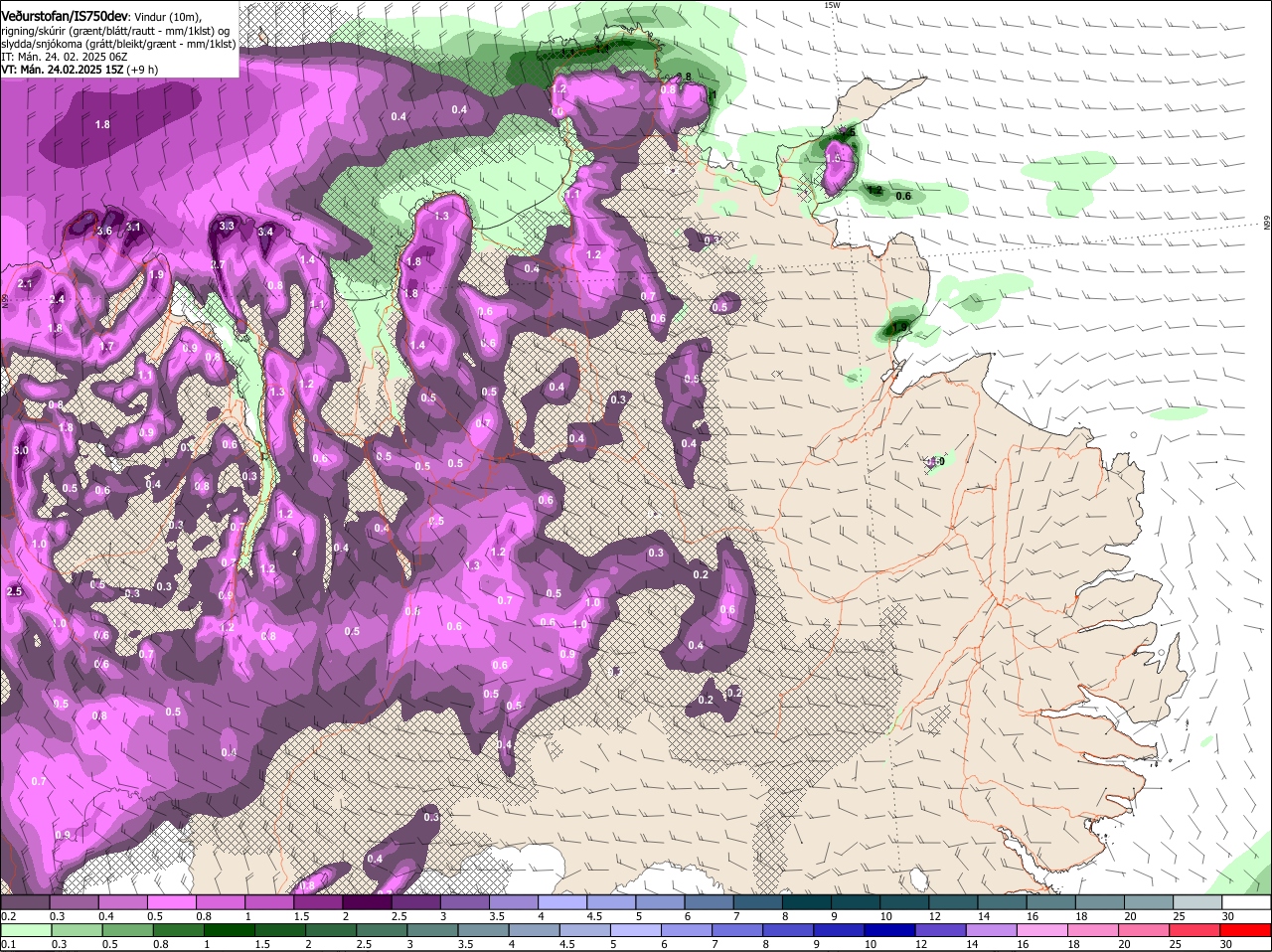
Task: Click the dark teal 8–9 snow scale swatch
Action: pos(807,902)
